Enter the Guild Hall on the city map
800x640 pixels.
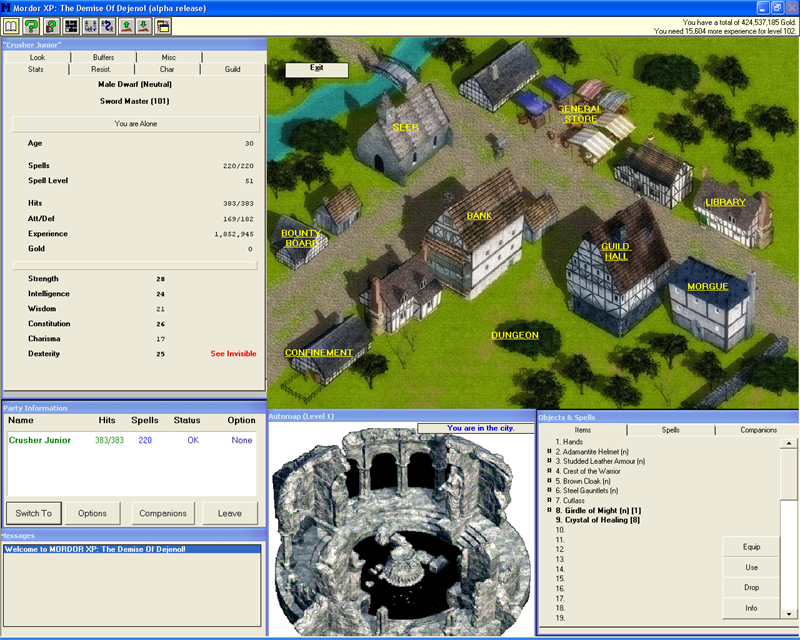615,251
